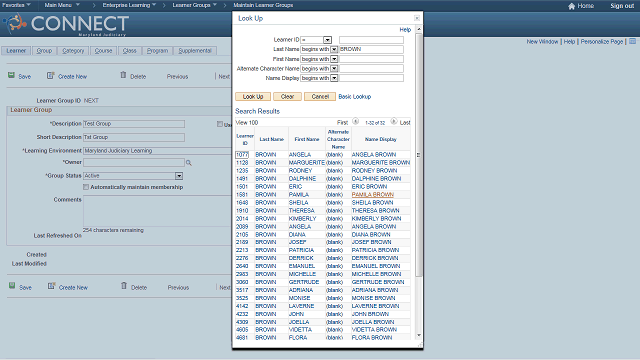
Task: Select KIMBERLY BROWN name display result
Action: (376, 218)
